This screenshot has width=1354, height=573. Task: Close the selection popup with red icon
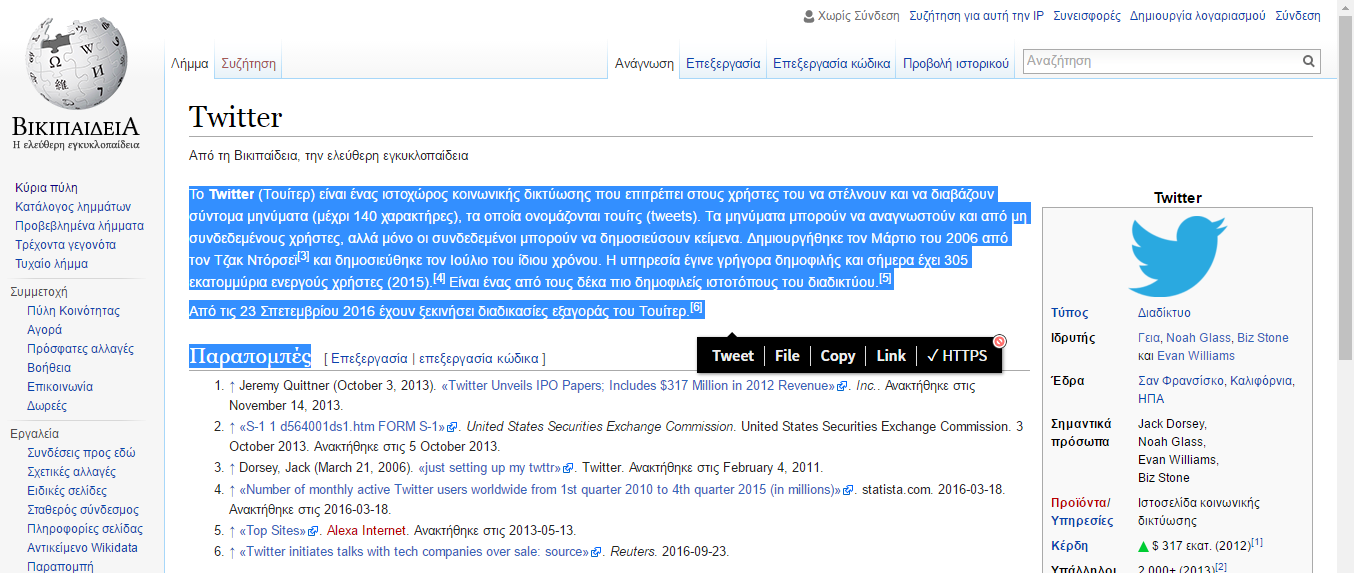999,341
